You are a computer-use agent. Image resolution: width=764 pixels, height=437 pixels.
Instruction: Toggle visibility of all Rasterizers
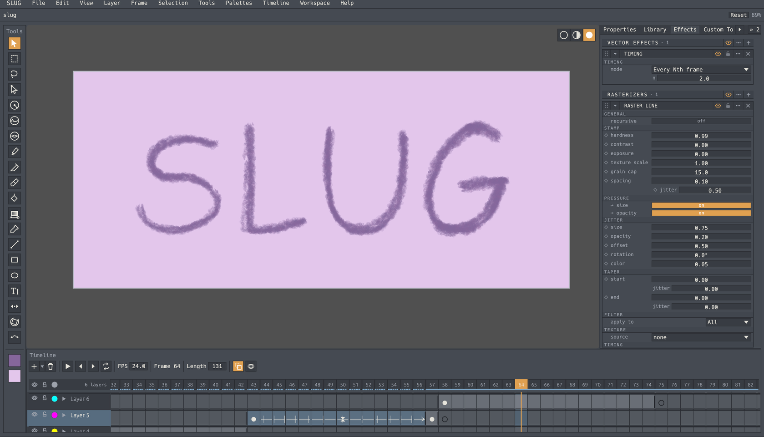(x=728, y=95)
